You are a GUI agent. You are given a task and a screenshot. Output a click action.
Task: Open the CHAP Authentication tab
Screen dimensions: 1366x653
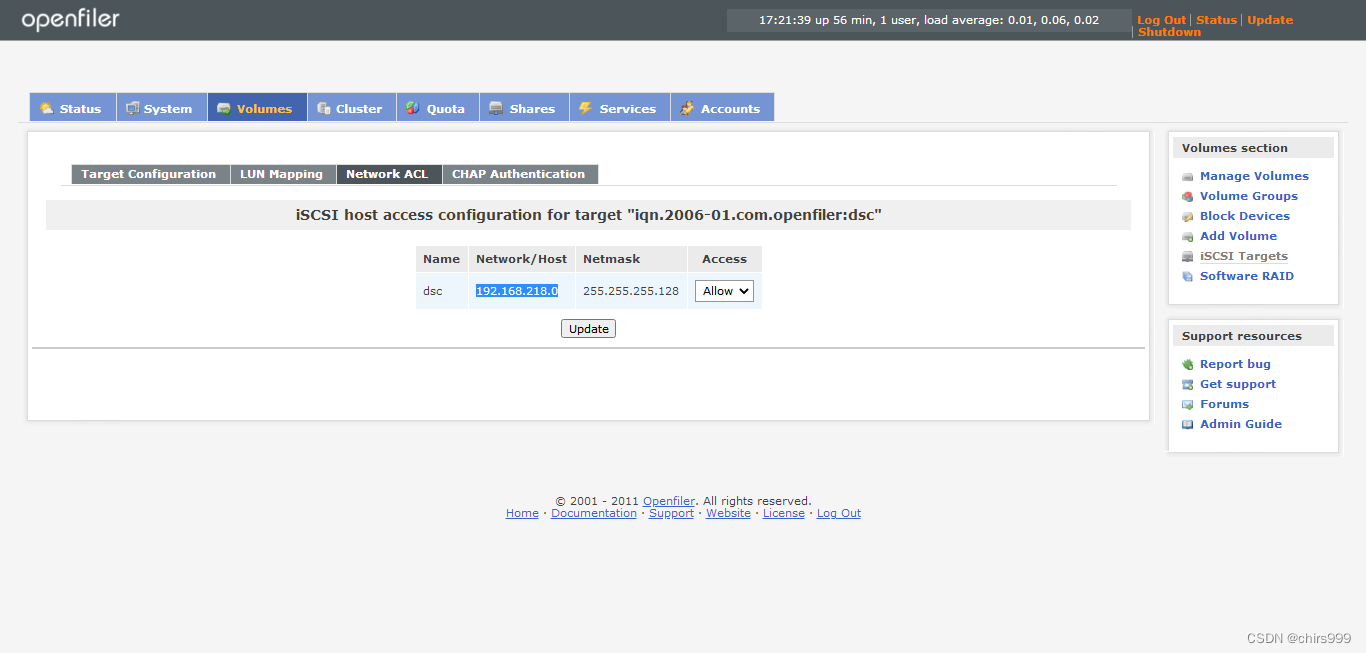tap(519, 173)
